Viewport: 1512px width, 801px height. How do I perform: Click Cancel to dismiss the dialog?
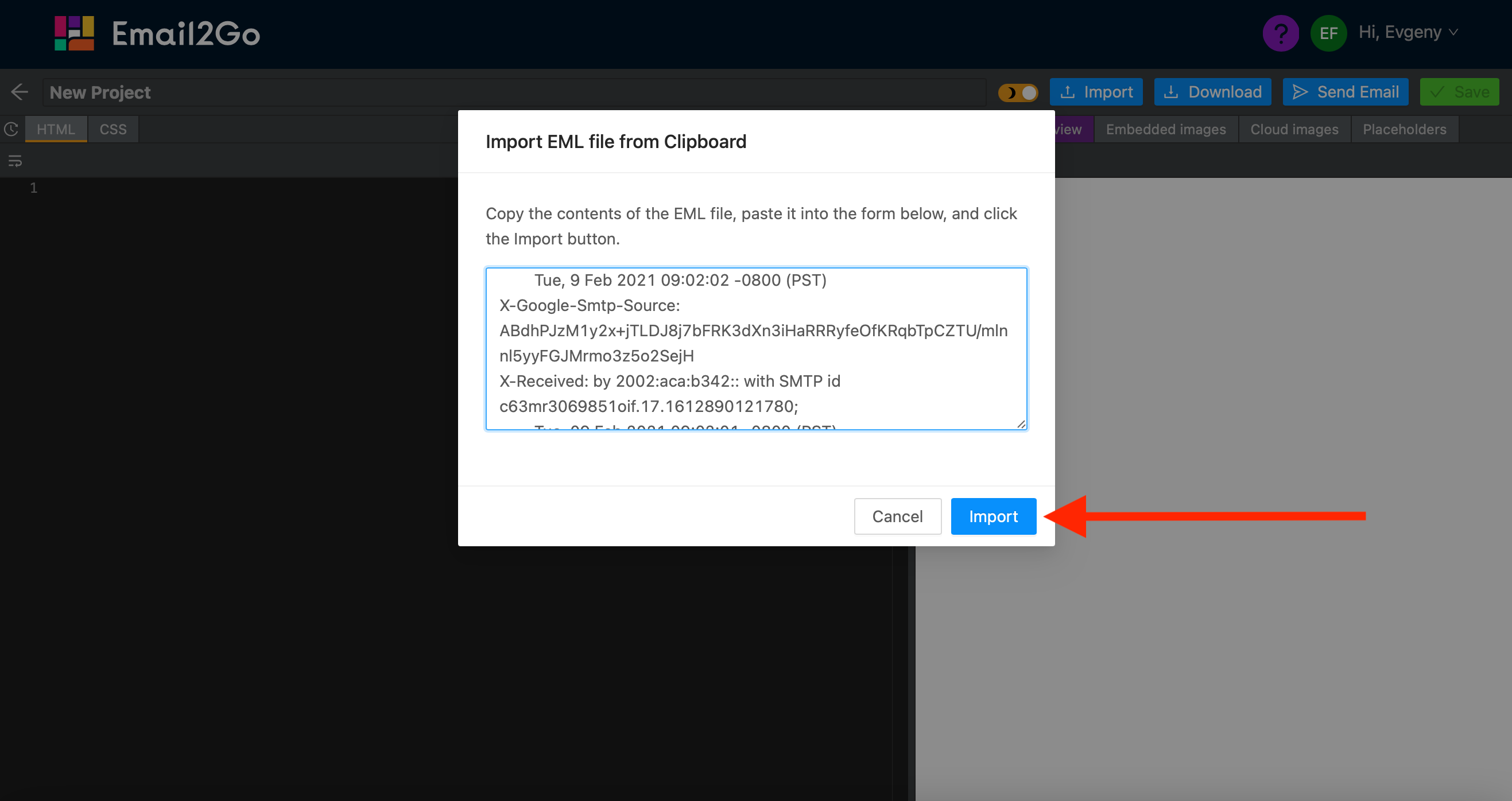898,516
